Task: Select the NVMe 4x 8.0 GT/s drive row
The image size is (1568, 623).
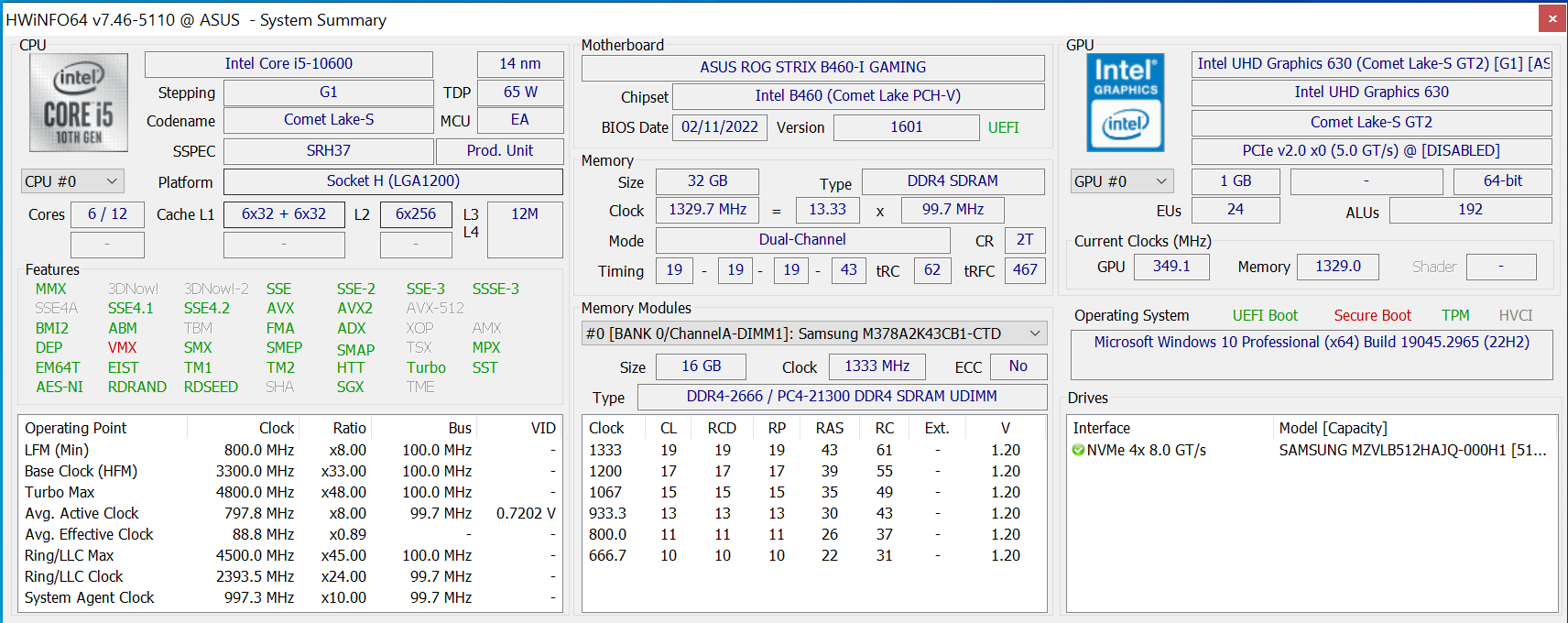Action: (1312, 450)
